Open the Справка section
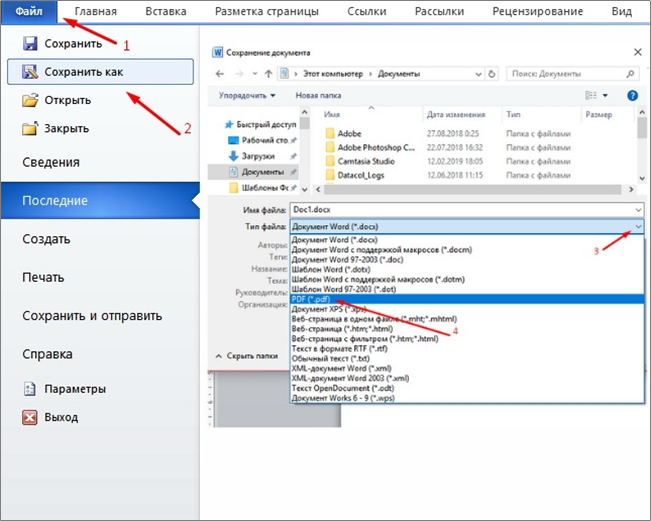 pyautogui.click(x=47, y=354)
